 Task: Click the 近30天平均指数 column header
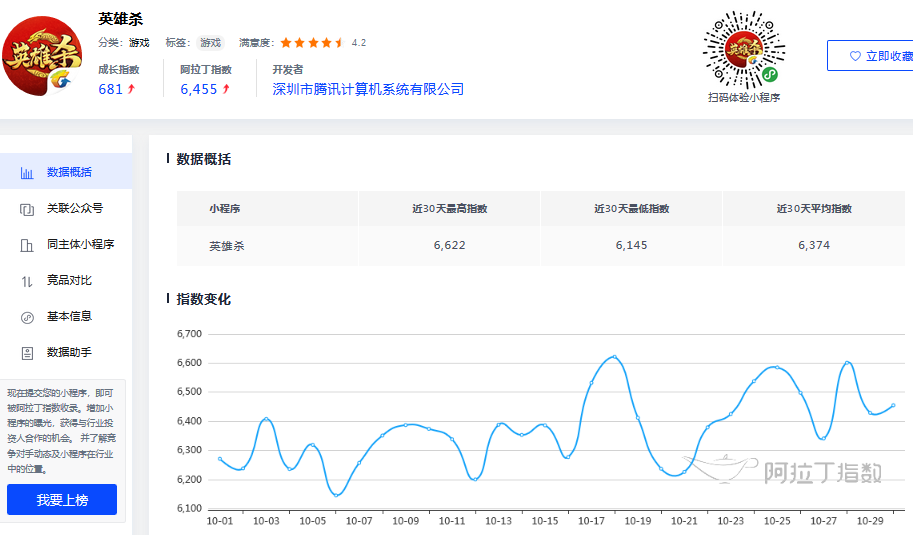[814, 208]
